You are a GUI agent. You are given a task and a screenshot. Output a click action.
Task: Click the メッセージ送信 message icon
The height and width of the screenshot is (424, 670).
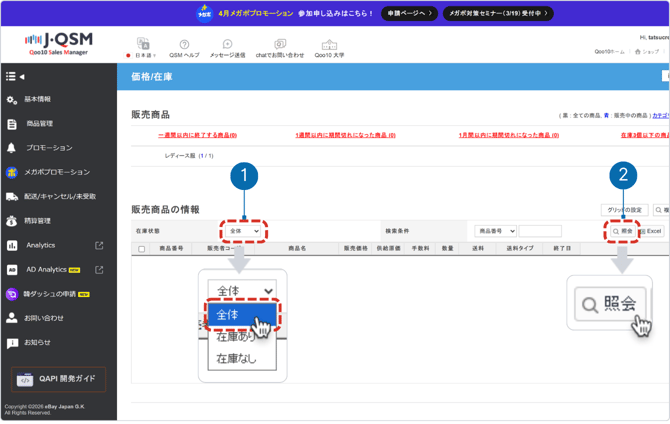(x=227, y=45)
